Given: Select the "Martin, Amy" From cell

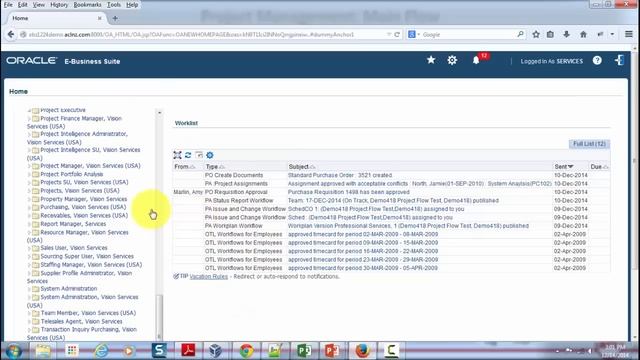Looking at the screenshot, I should tap(188, 192).
